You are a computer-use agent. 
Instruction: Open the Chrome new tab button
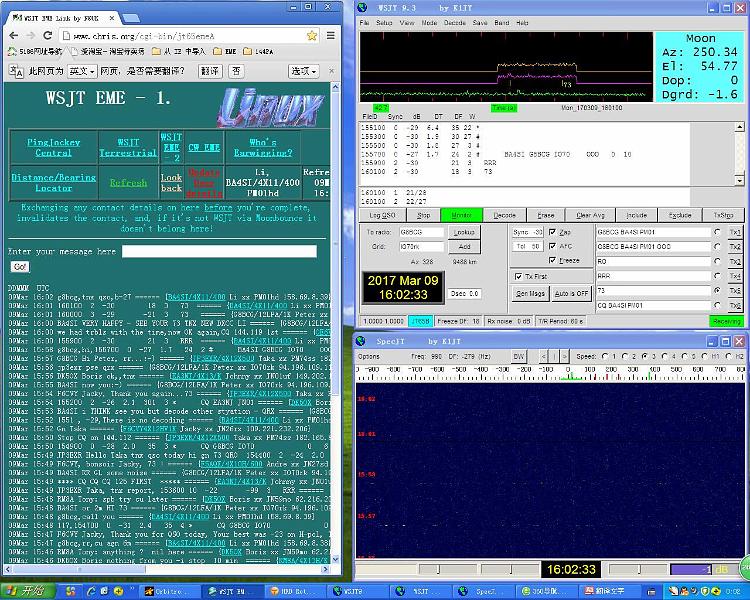coord(131,18)
